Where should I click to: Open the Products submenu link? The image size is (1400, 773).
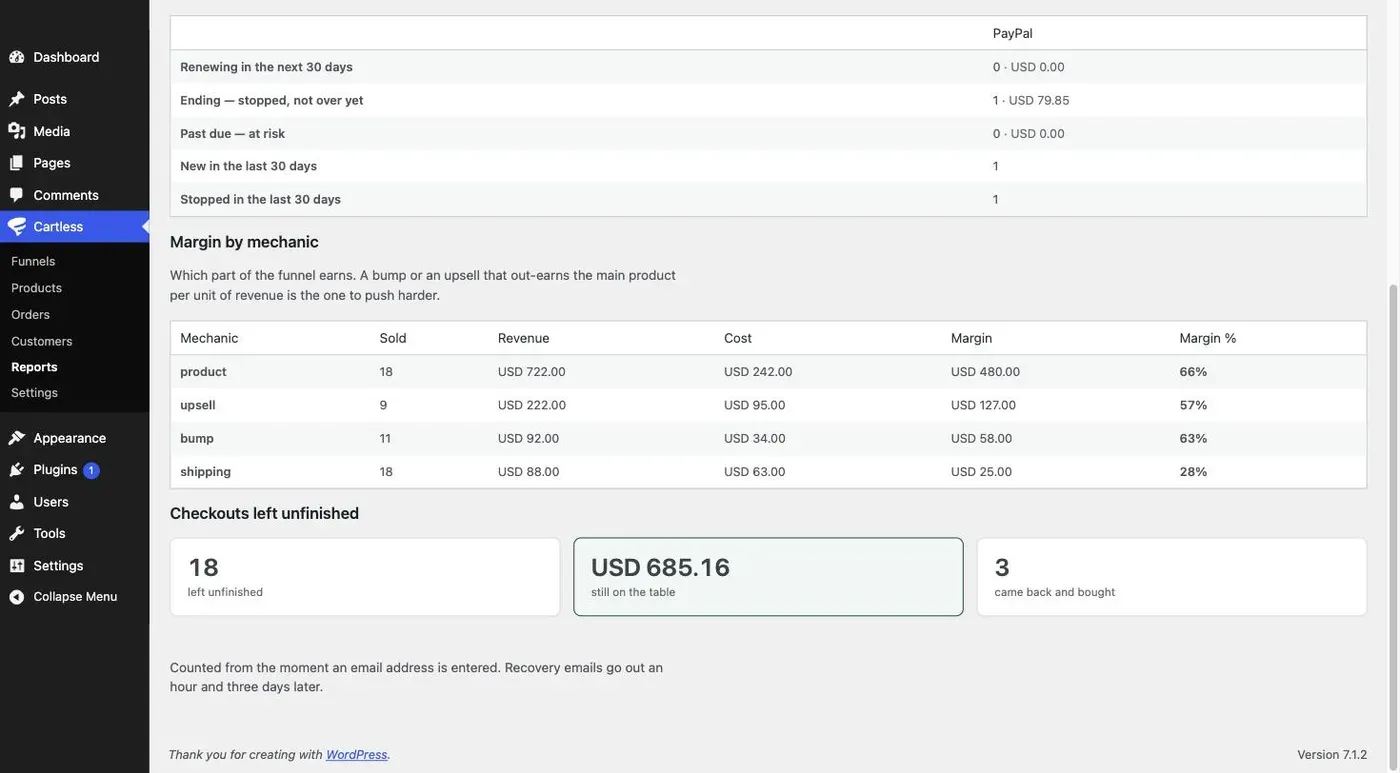36,288
